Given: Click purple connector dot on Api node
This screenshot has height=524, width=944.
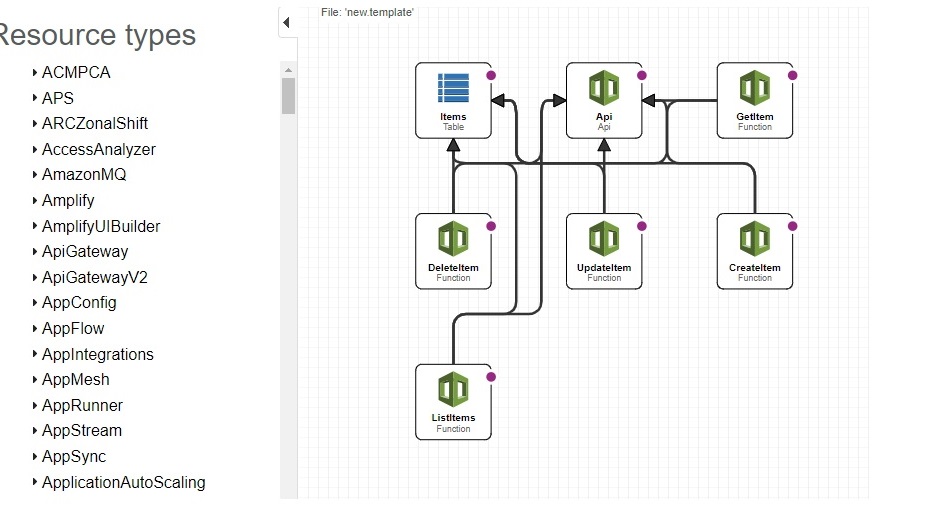Looking at the screenshot, I should point(642,75).
